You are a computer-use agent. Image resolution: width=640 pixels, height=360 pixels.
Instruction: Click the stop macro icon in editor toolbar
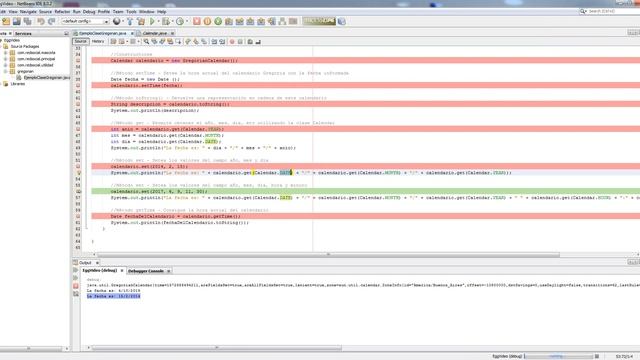(x=240, y=42)
